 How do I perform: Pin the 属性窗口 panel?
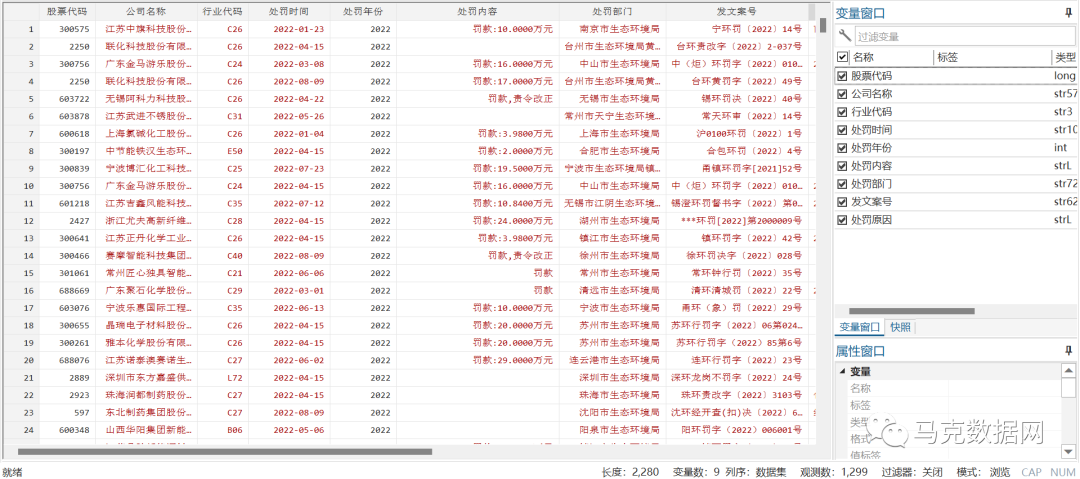pos(1068,351)
